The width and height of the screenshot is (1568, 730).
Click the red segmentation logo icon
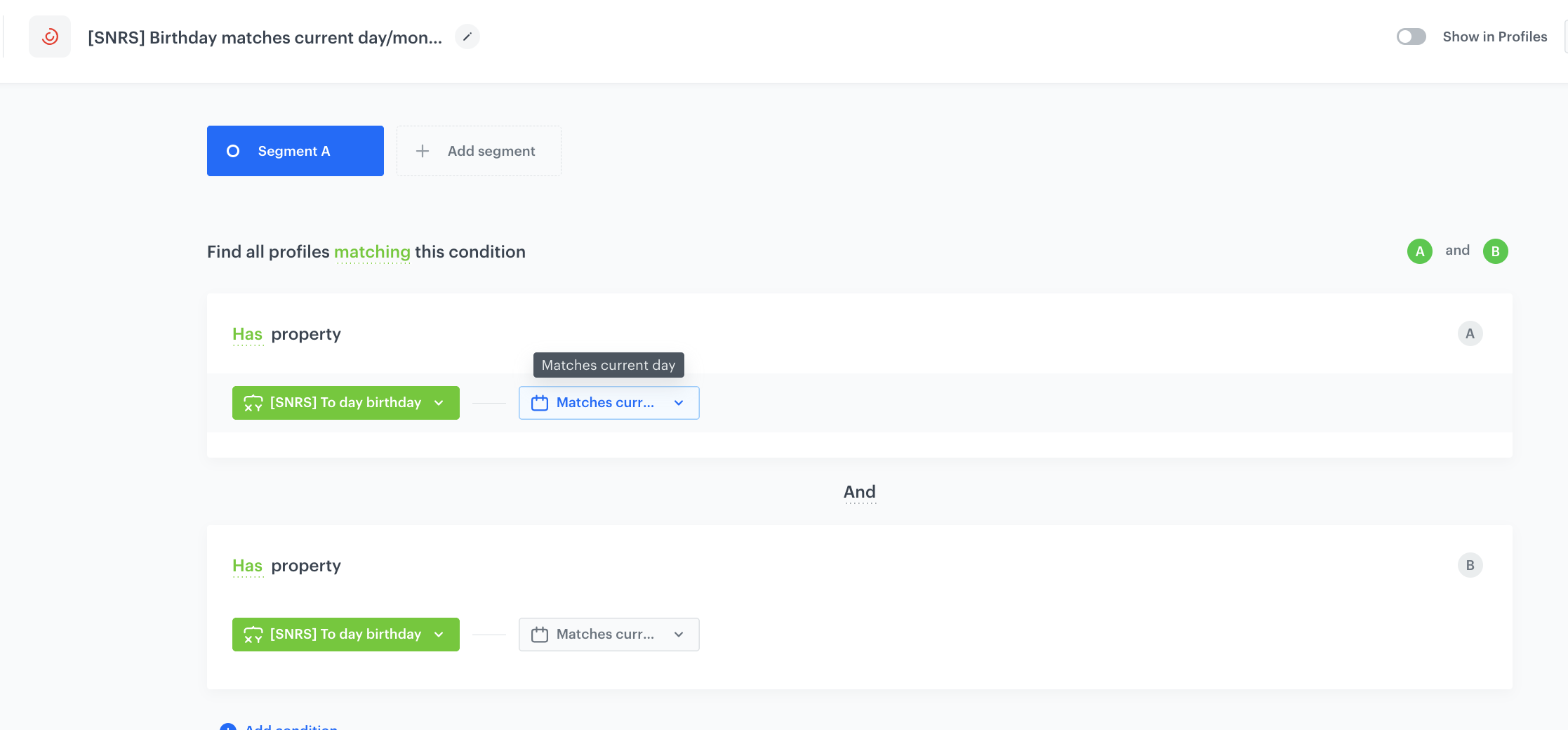pyautogui.click(x=50, y=36)
